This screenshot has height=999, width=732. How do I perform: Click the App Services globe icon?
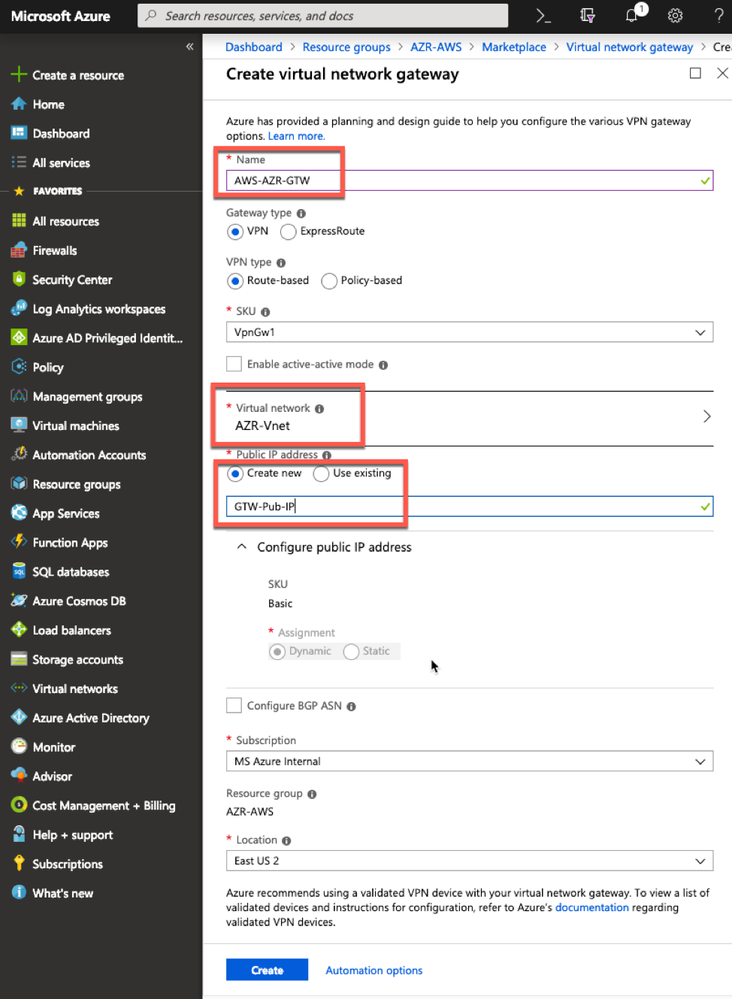19,513
